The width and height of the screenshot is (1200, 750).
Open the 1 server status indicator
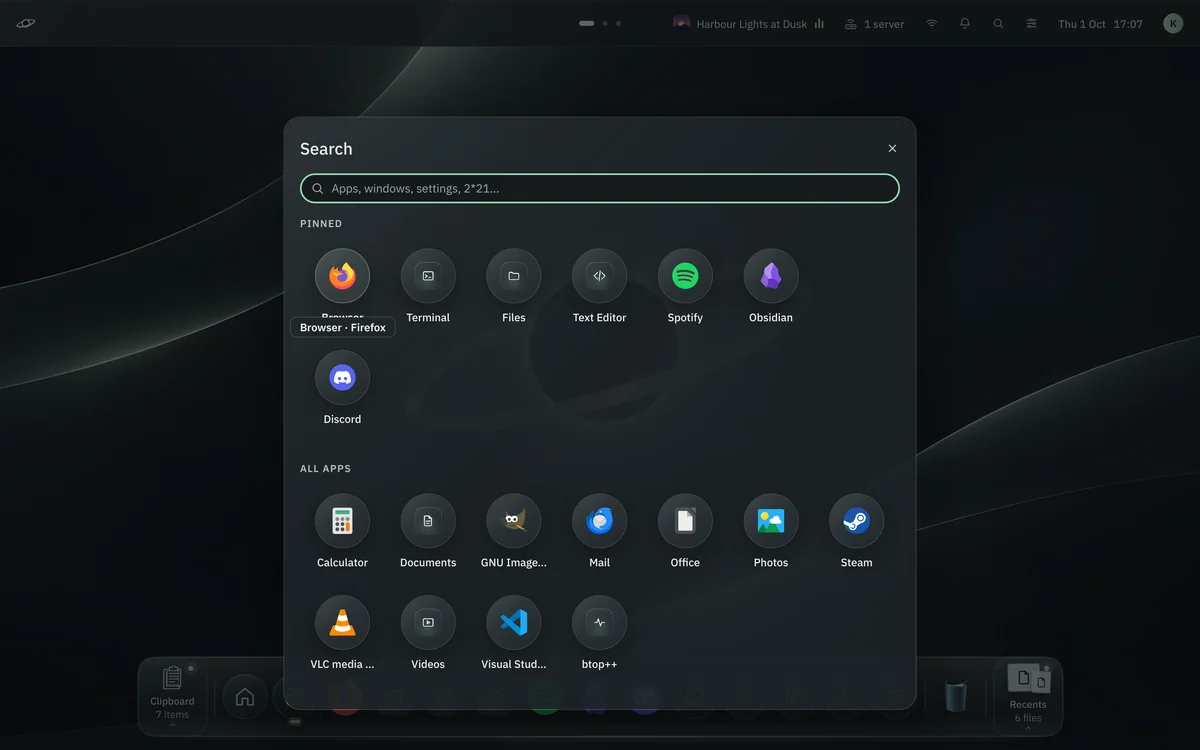tap(874, 23)
